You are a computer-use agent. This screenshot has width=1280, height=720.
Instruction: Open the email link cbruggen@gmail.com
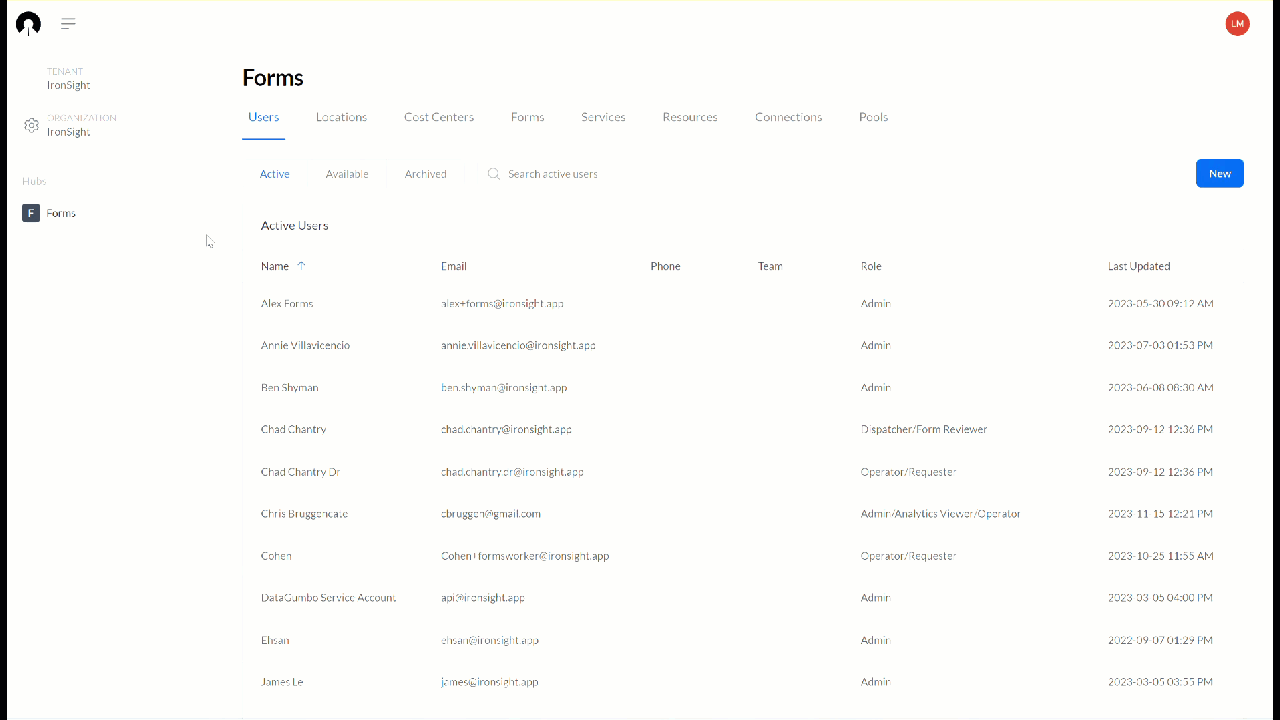[x=490, y=513]
